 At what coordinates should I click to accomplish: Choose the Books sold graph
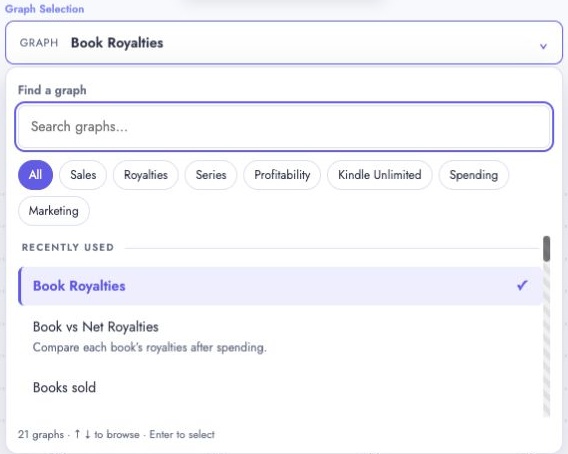click(280, 387)
